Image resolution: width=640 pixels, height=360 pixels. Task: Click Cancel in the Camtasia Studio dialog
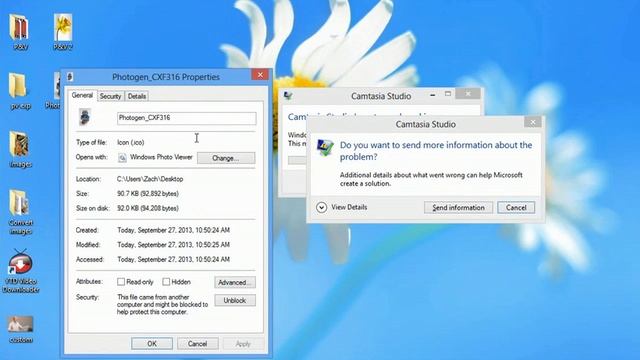pos(516,207)
